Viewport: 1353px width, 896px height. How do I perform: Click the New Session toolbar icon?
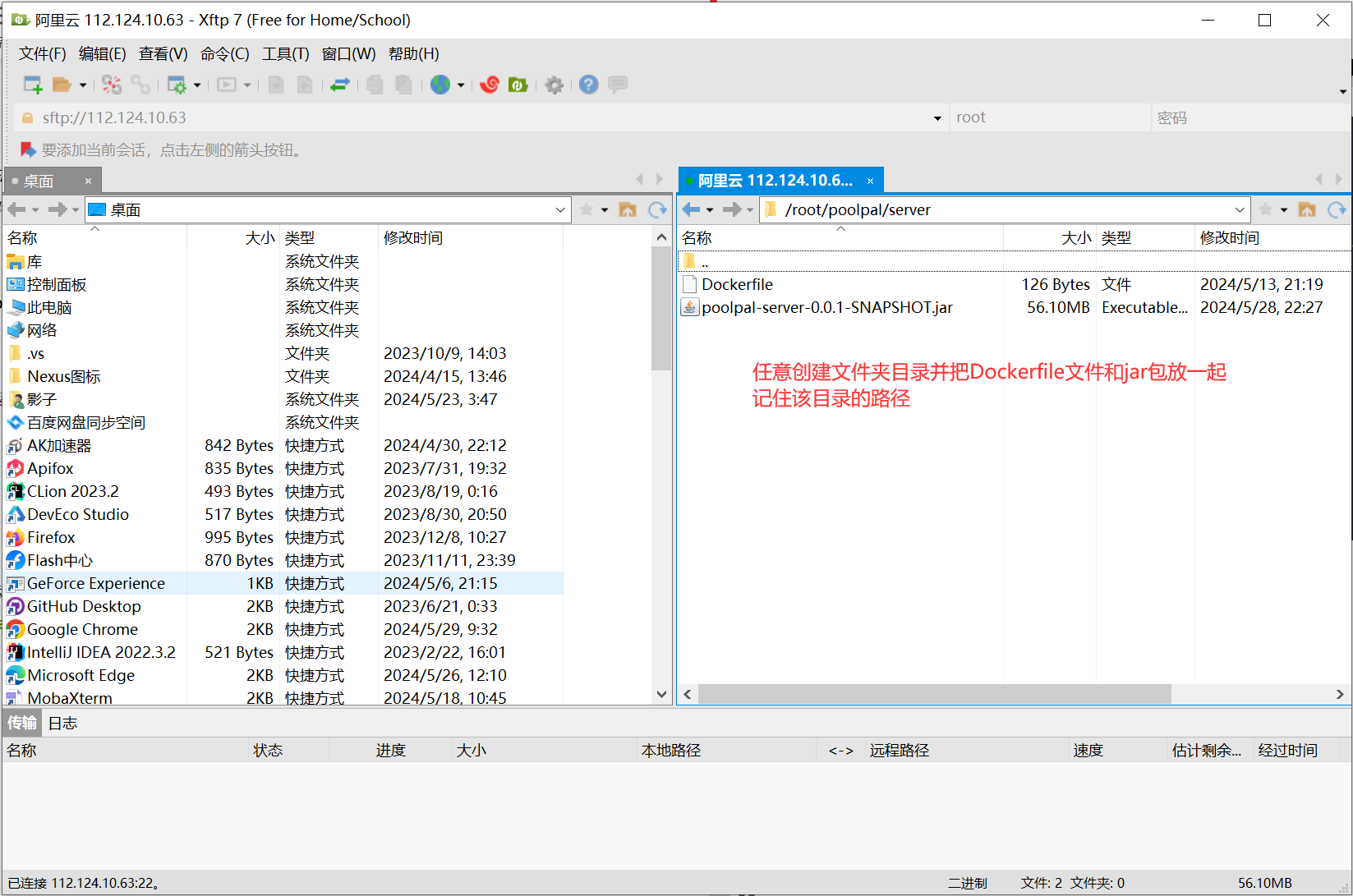point(33,85)
